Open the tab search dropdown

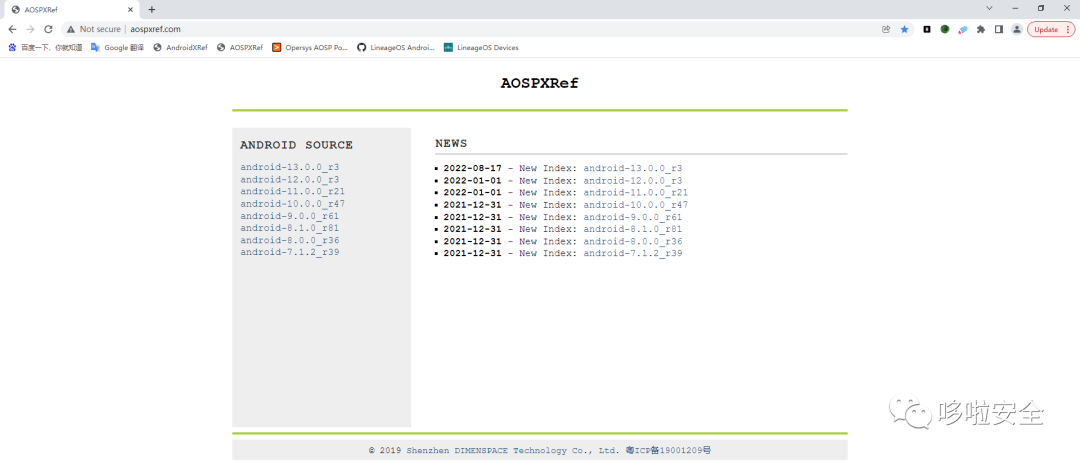tap(989, 8)
